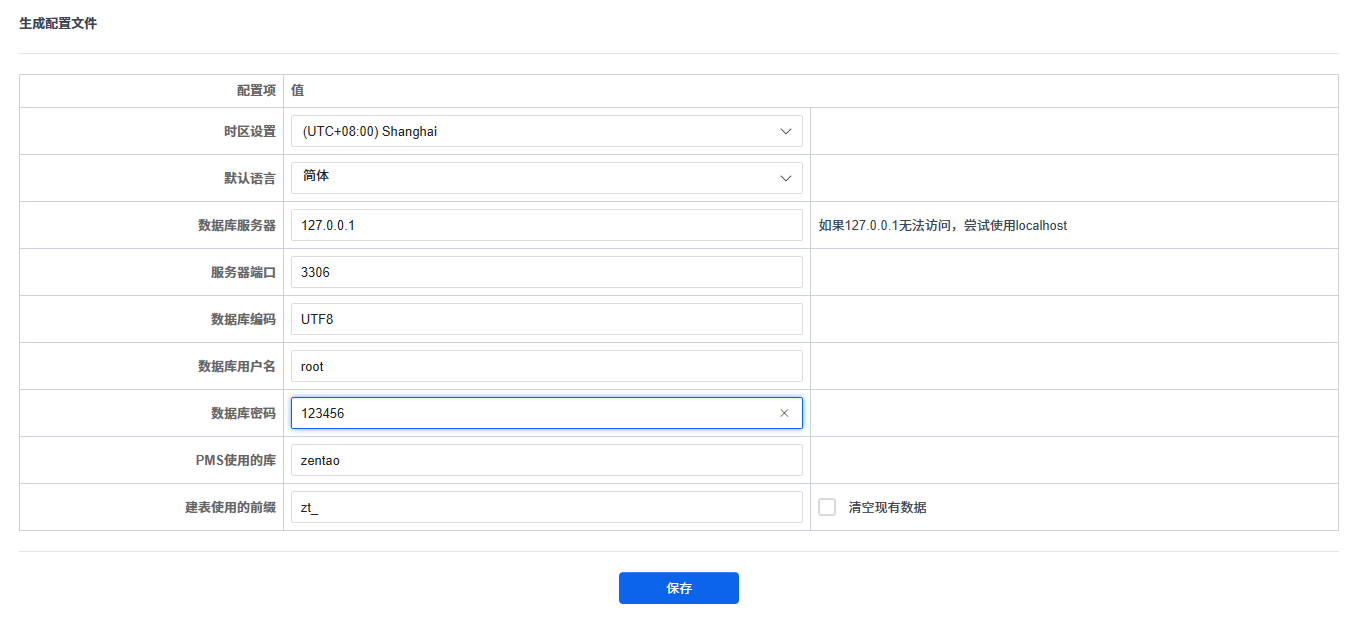Viewport: 1353px width, 624px height.
Task: Click the 建表使用的前缀 row label
Action: [230, 507]
